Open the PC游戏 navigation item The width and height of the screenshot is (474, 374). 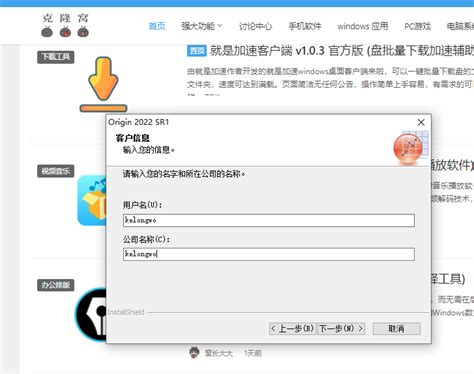(417, 26)
